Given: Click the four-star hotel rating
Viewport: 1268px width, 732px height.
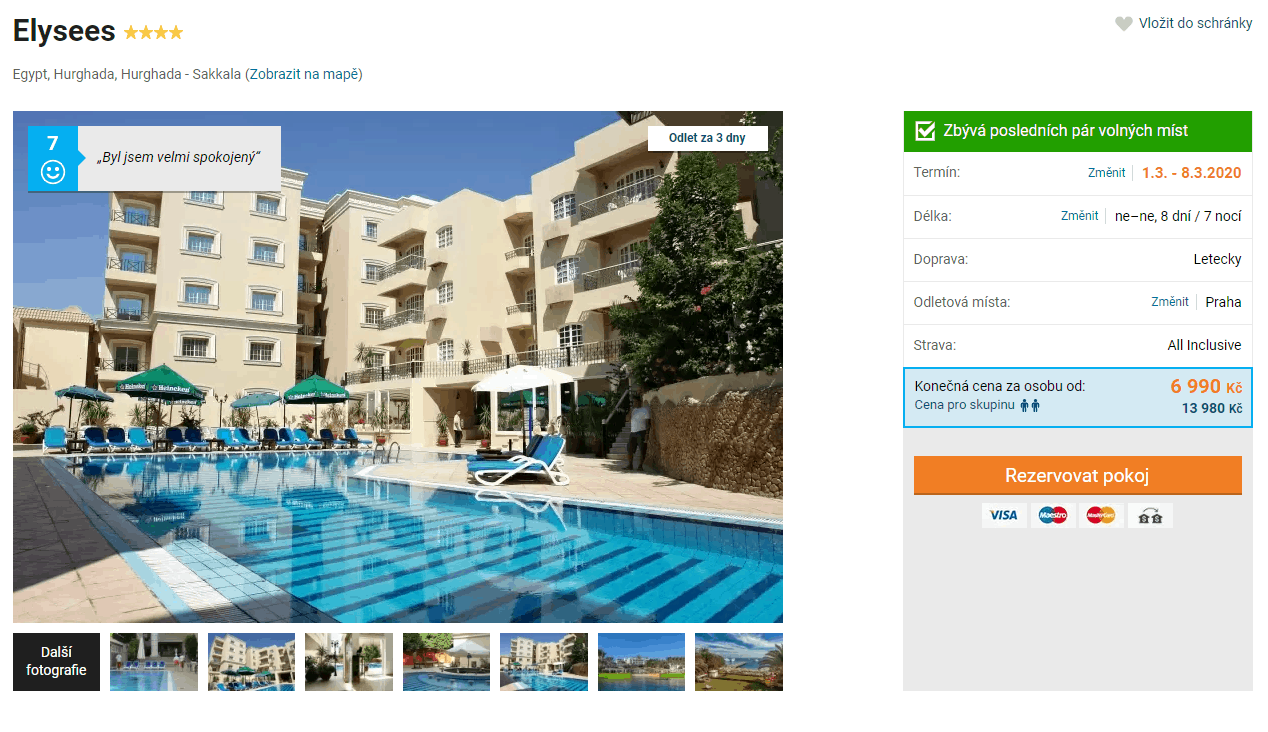Looking at the screenshot, I should (153, 32).
